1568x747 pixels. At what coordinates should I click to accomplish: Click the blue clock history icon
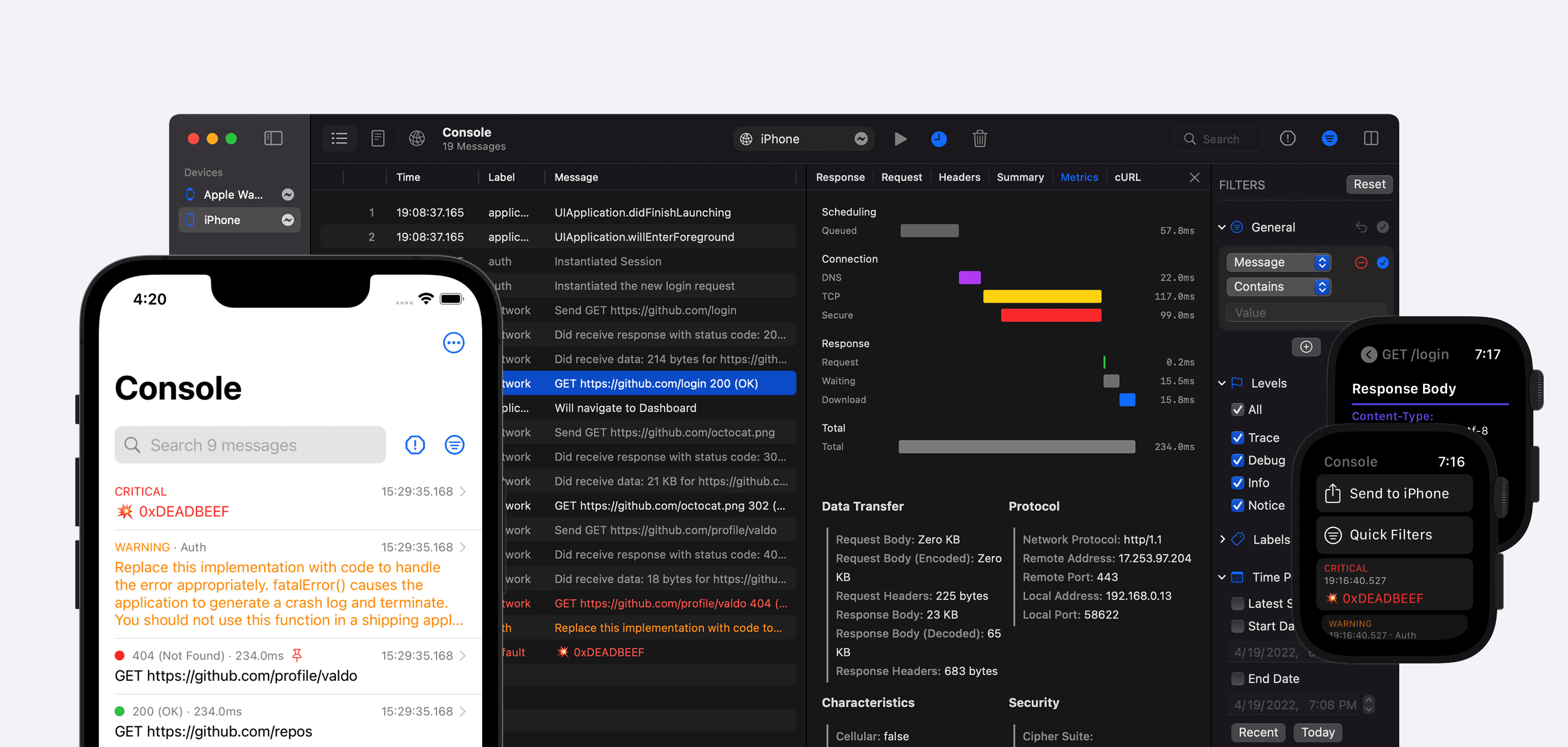click(x=939, y=139)
